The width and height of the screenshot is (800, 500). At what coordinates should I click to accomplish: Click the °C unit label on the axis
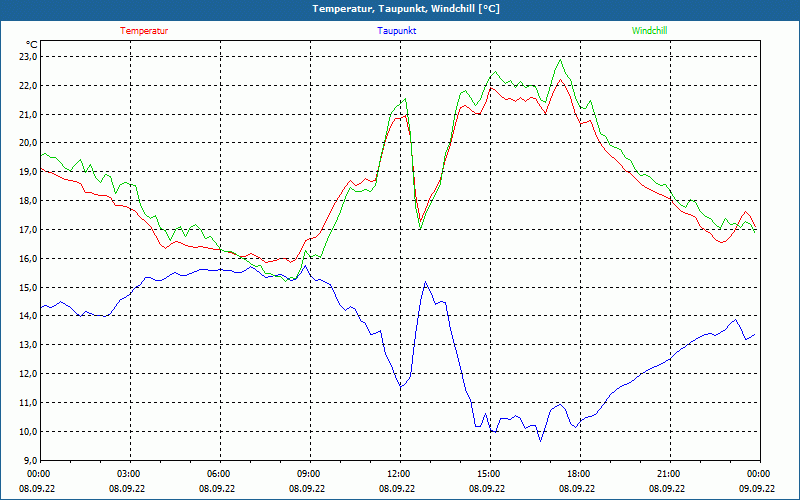32,44
